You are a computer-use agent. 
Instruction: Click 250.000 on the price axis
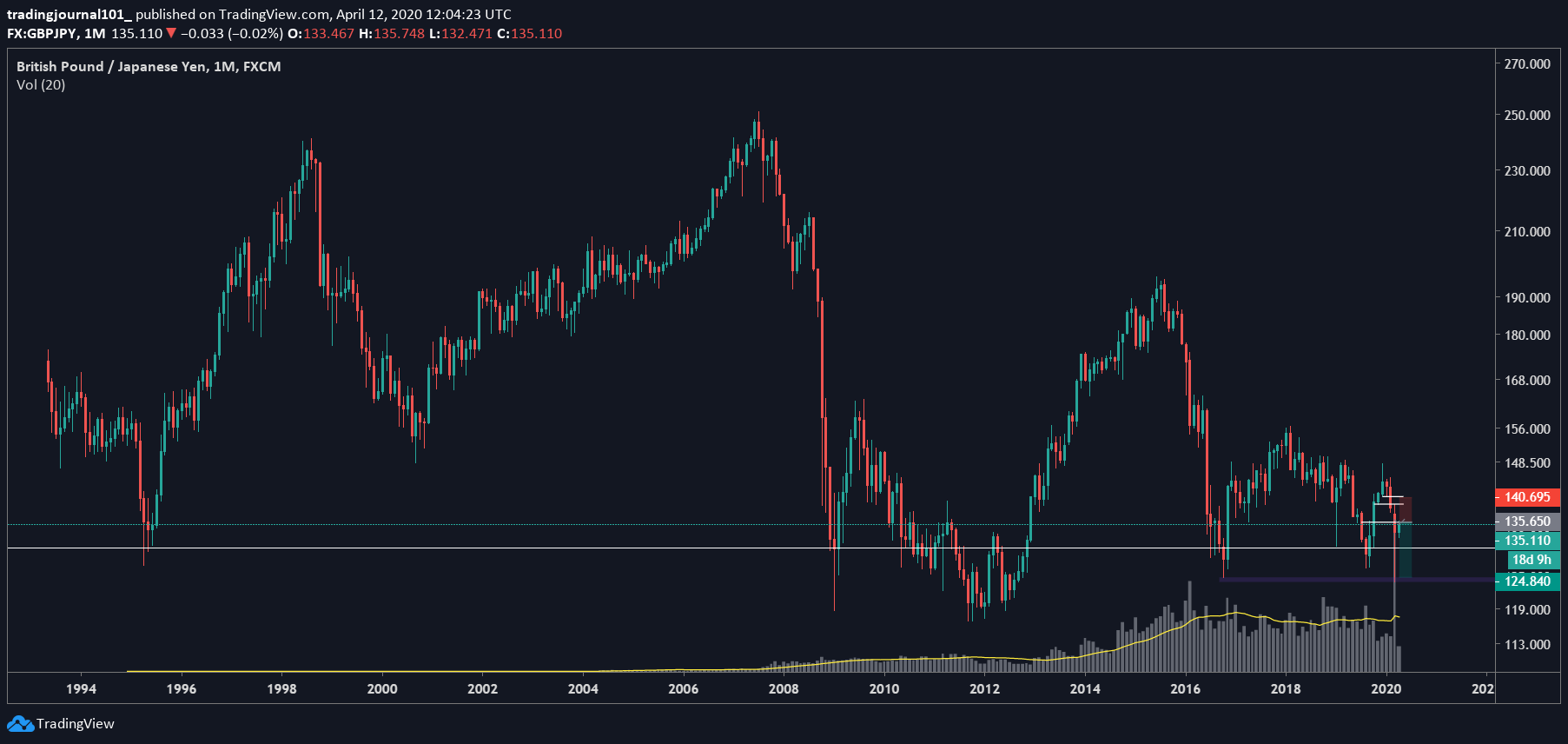(x=1527, y=115)
